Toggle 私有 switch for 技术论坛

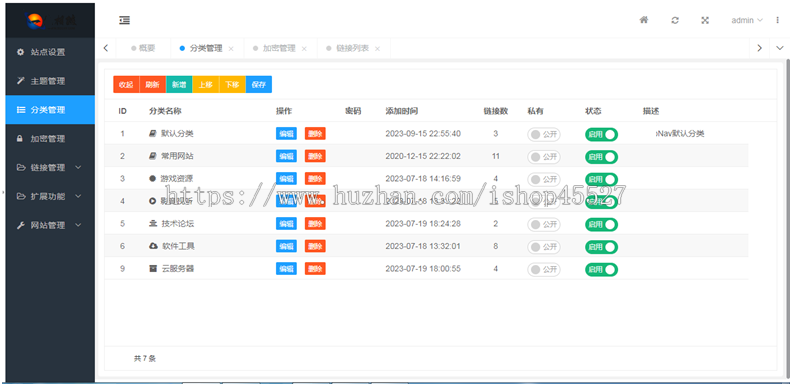[x=543, y=224]
